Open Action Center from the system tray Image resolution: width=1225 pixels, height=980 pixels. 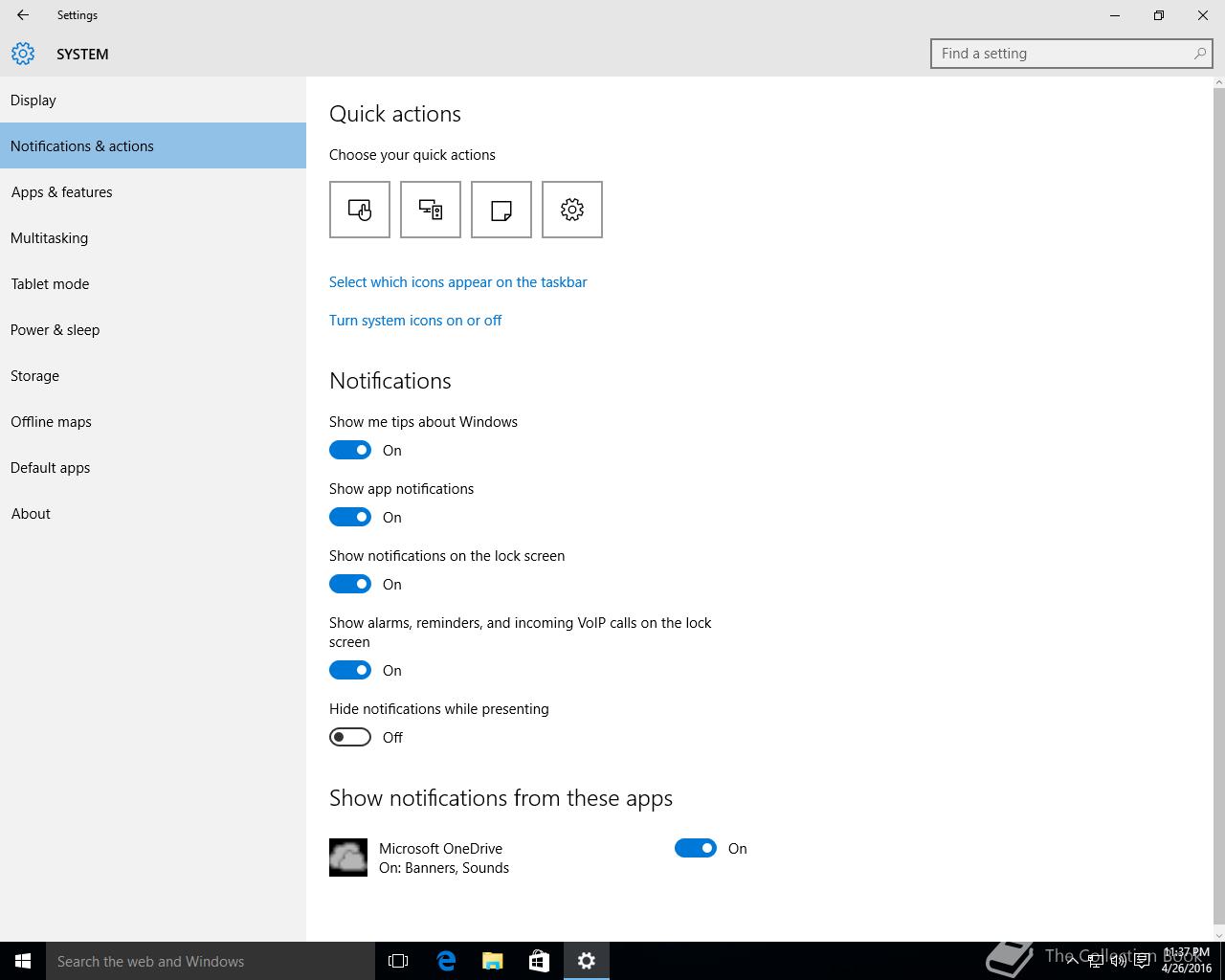click(x=1142, y=962)
